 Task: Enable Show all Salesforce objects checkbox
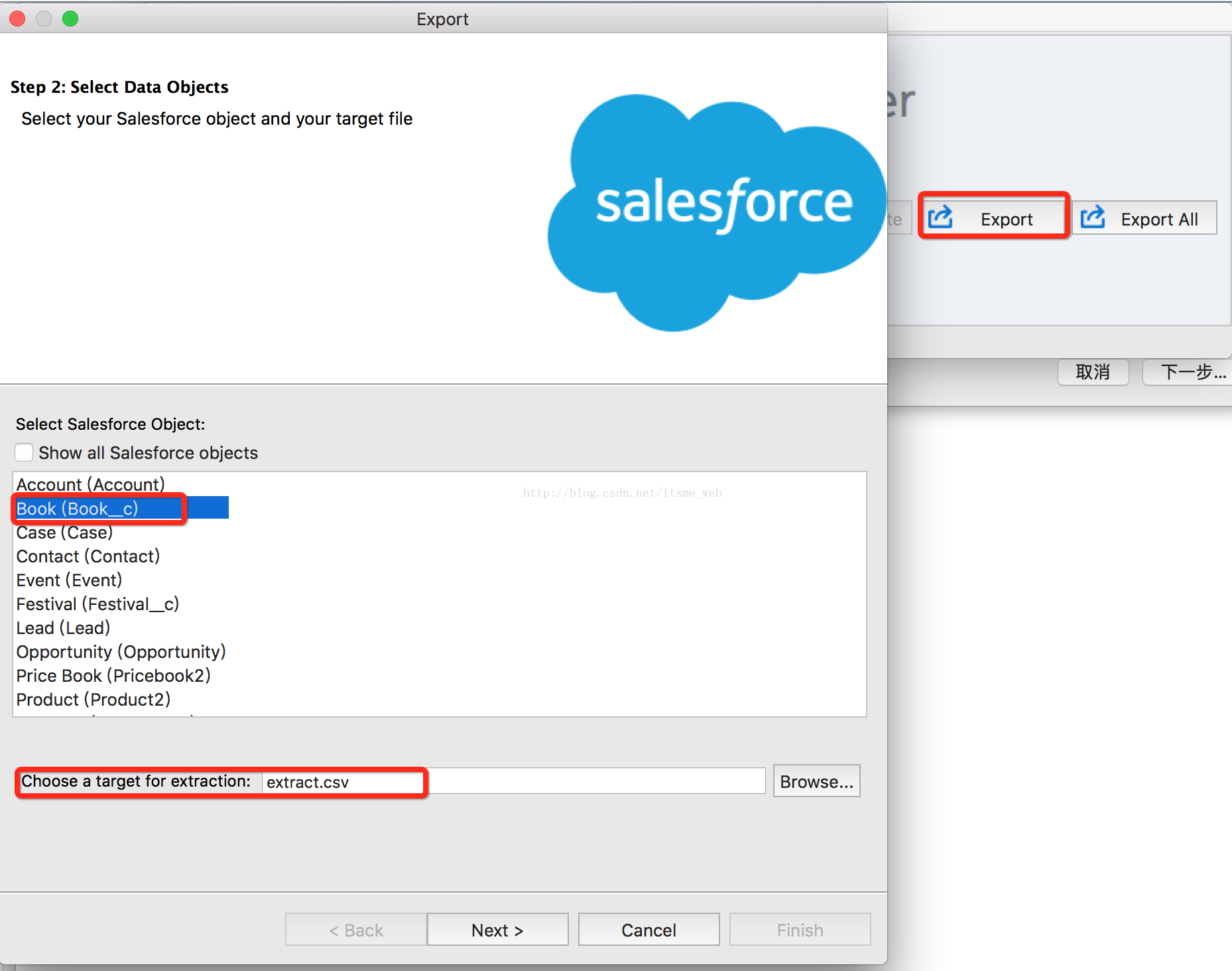pyautogui.click(x=24, y=452)
